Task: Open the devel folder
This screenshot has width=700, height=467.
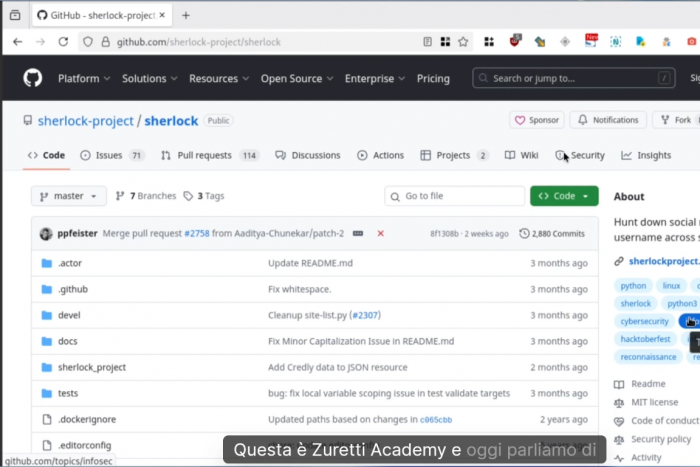Action: 69,315
